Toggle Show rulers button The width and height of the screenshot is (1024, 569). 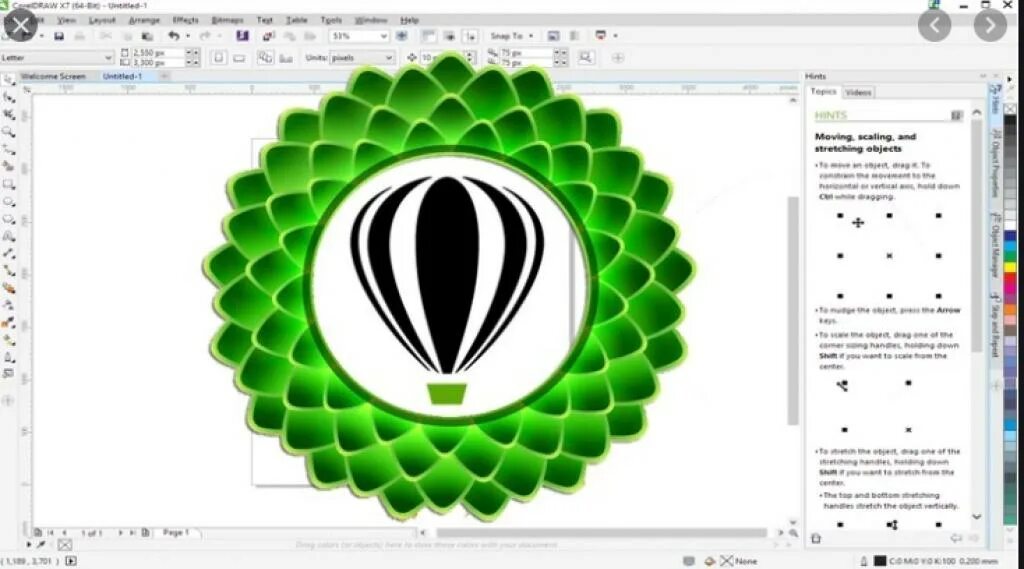[x=428, y=36]
